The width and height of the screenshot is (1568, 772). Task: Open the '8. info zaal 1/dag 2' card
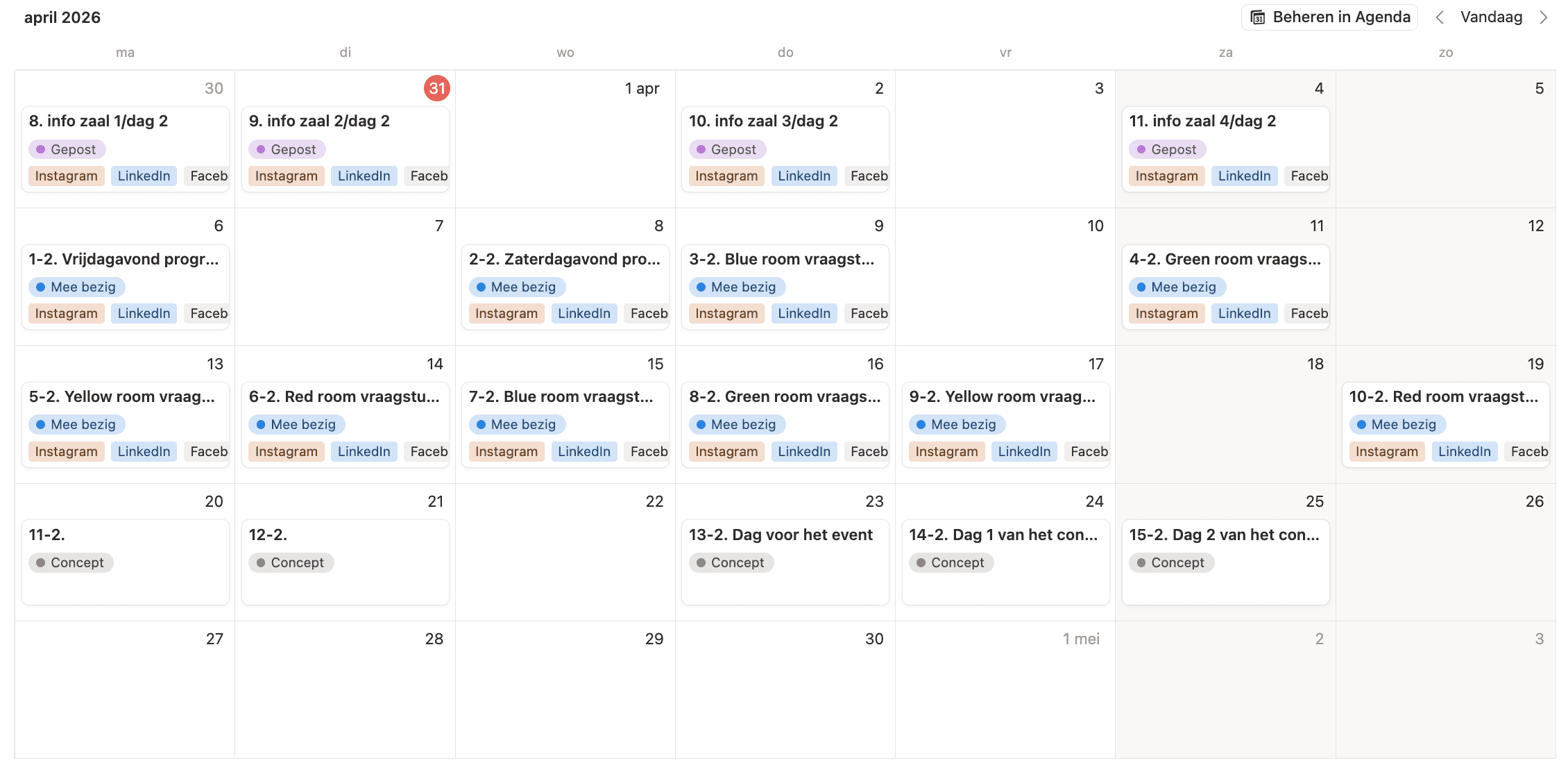(99, 121)
